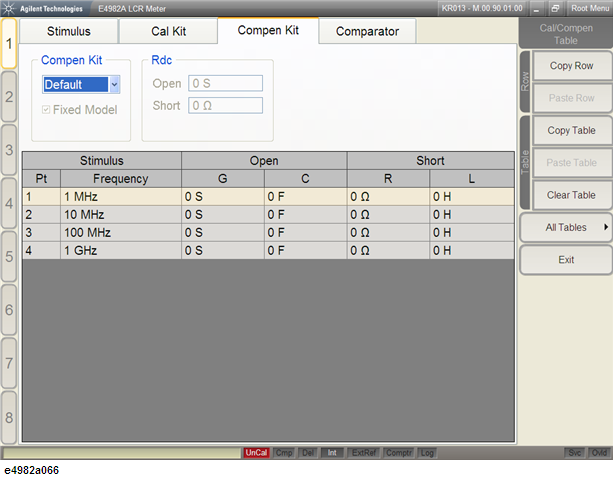Select table number 2 side tab
Viewport: 613px width, 478px height.
coord(9,97)
